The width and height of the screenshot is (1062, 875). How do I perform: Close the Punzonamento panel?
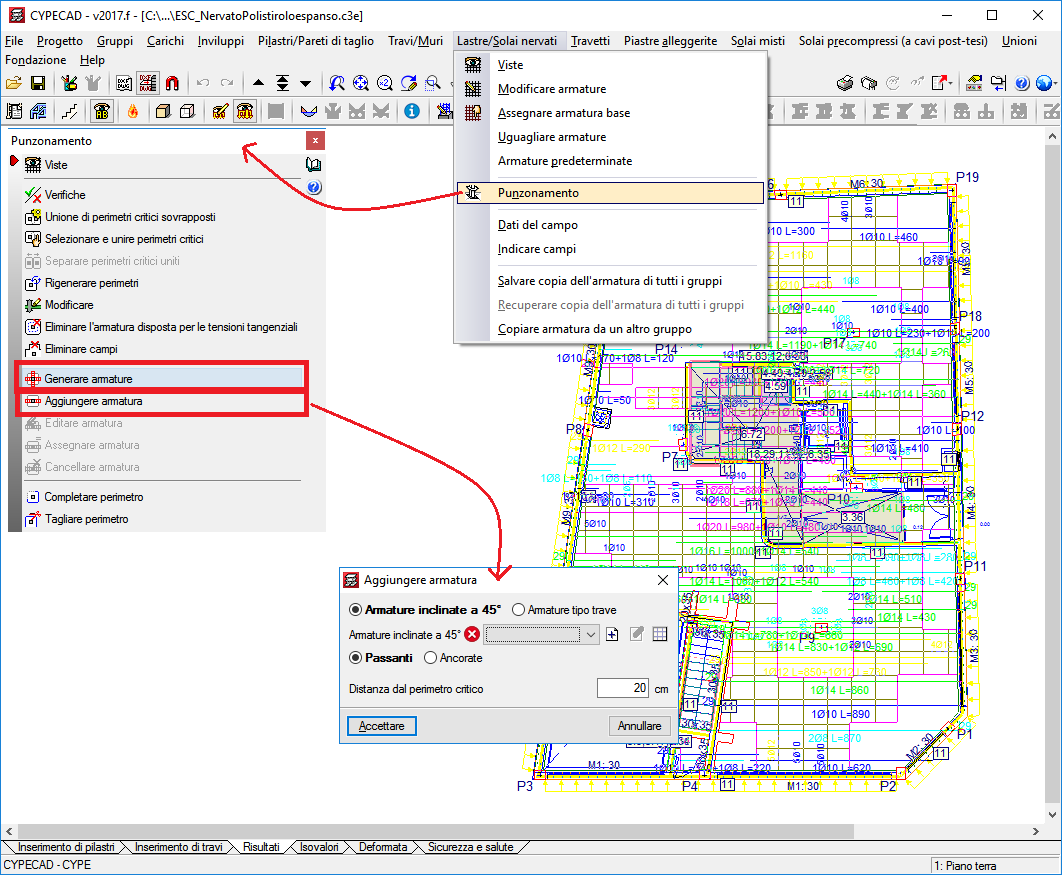pos(315,140)
